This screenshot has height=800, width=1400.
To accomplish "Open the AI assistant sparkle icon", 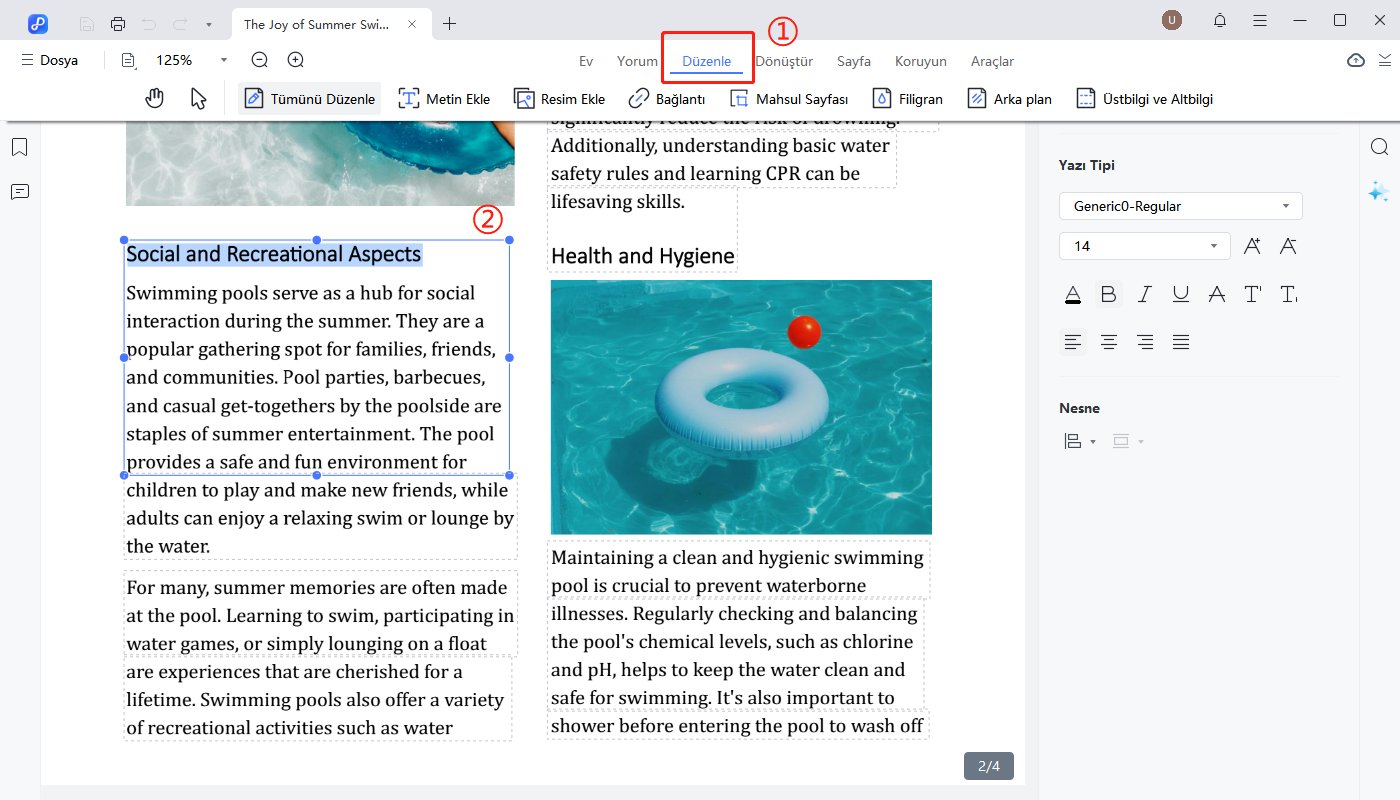I will [1379, 192].
